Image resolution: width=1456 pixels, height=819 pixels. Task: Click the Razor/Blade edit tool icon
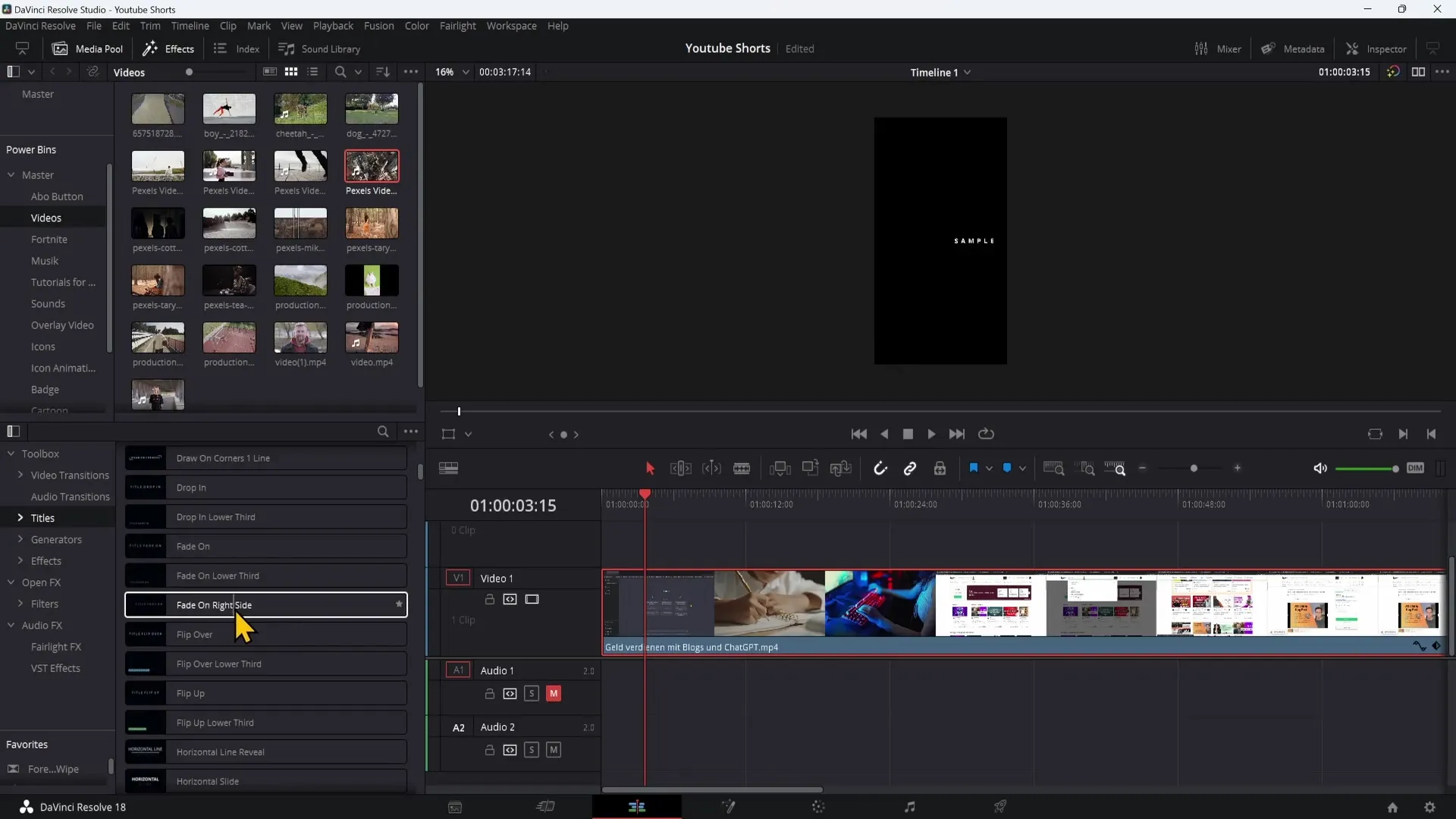coord(742,468)
